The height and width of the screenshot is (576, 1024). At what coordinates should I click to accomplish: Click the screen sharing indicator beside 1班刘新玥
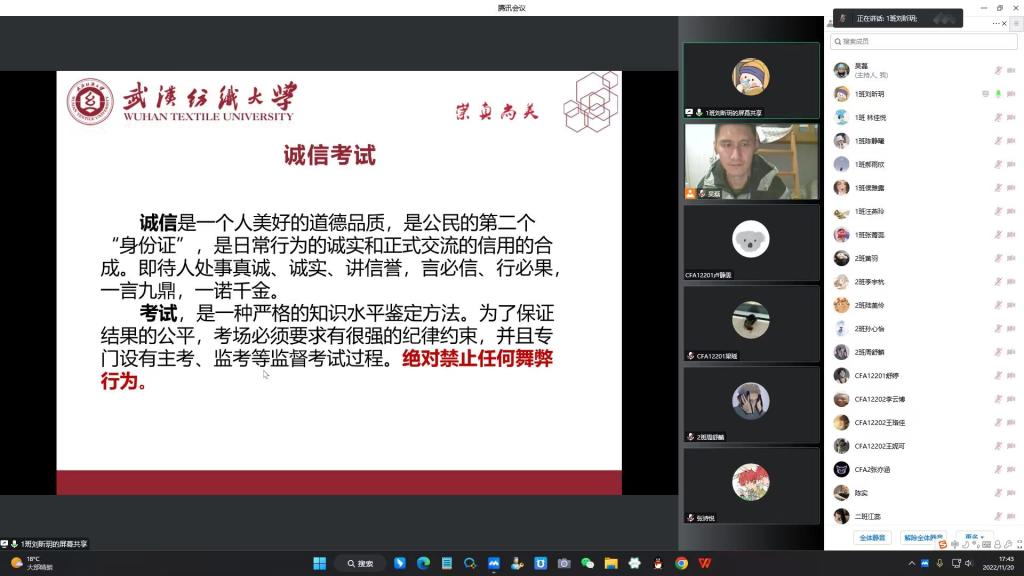[x=985, y=93]
